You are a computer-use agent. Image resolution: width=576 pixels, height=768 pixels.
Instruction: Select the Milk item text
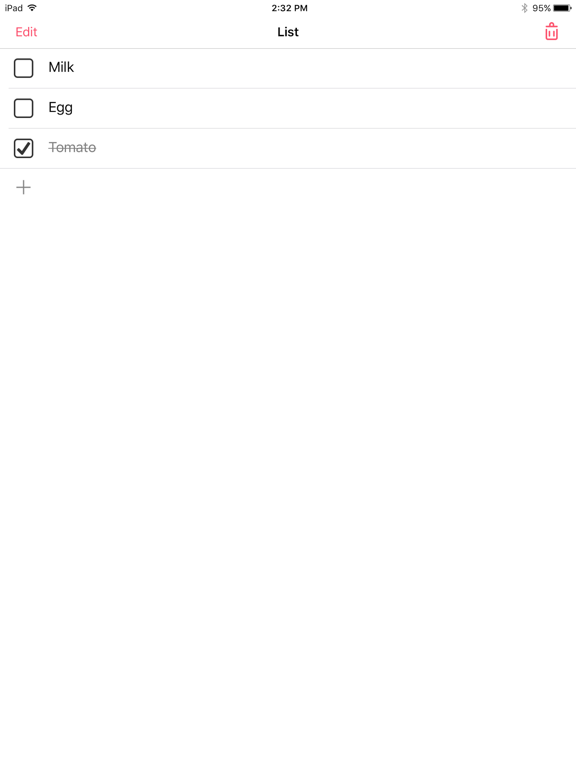[x=61, y=67]
